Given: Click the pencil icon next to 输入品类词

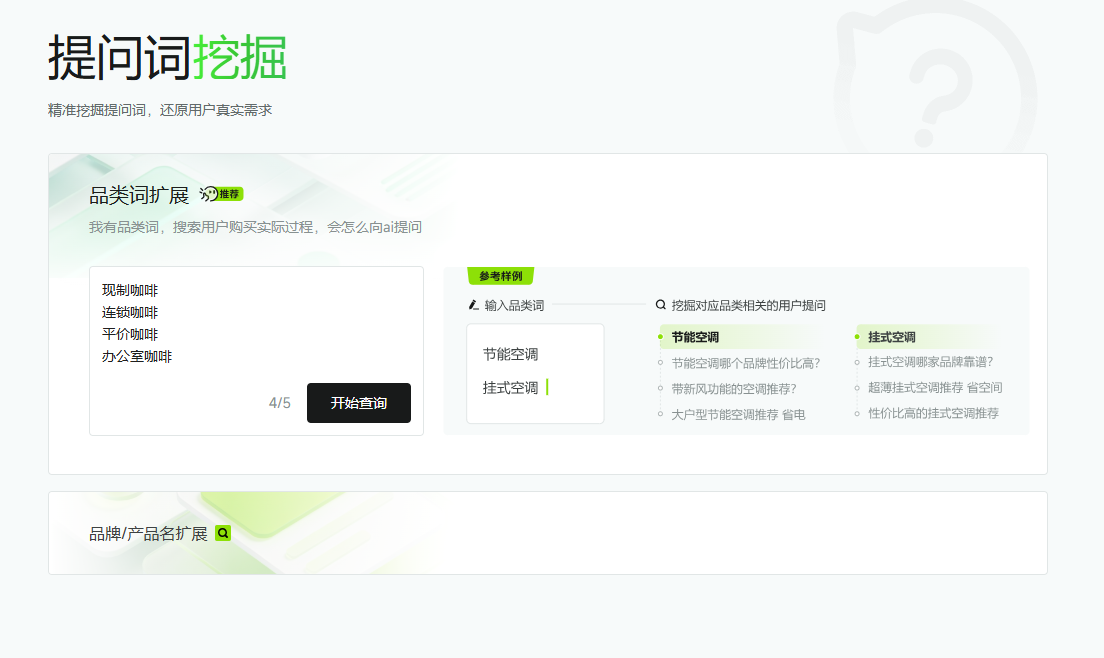Looking at the screenshot, I should (x=474, y=305).
